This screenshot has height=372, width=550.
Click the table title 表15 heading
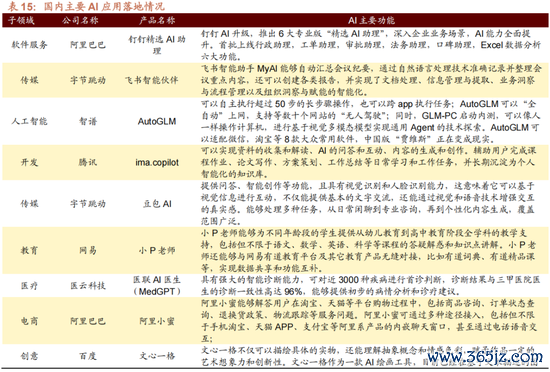coord(86,6)
